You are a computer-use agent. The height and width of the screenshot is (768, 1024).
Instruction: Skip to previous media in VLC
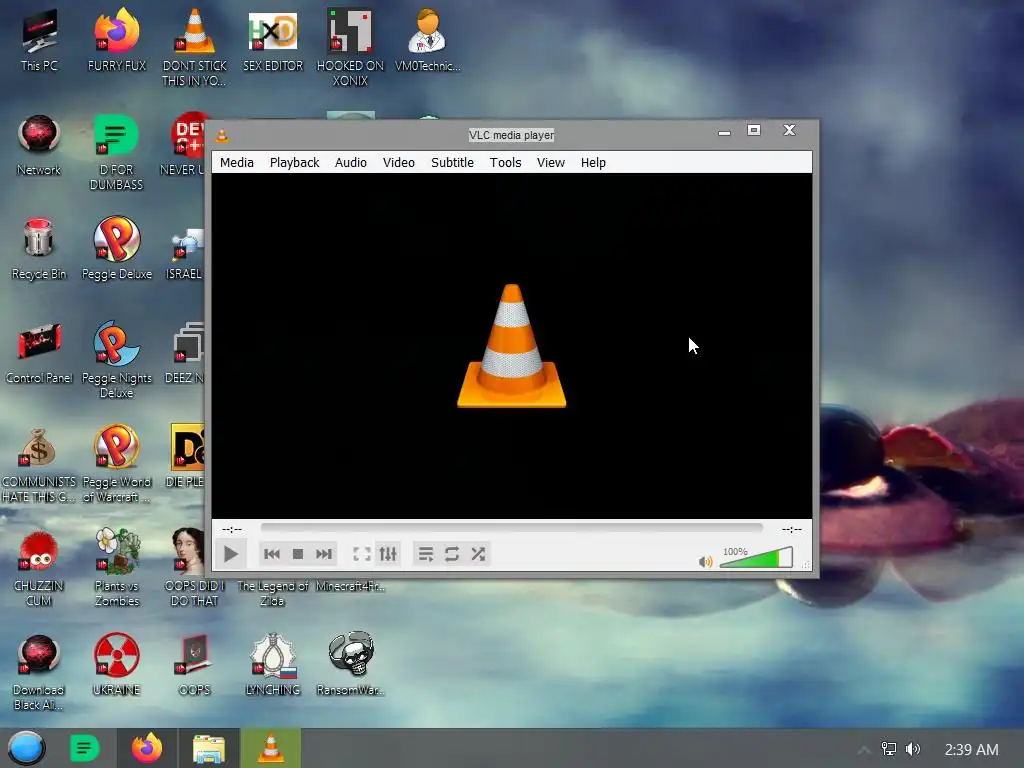(x=272, y=554)
